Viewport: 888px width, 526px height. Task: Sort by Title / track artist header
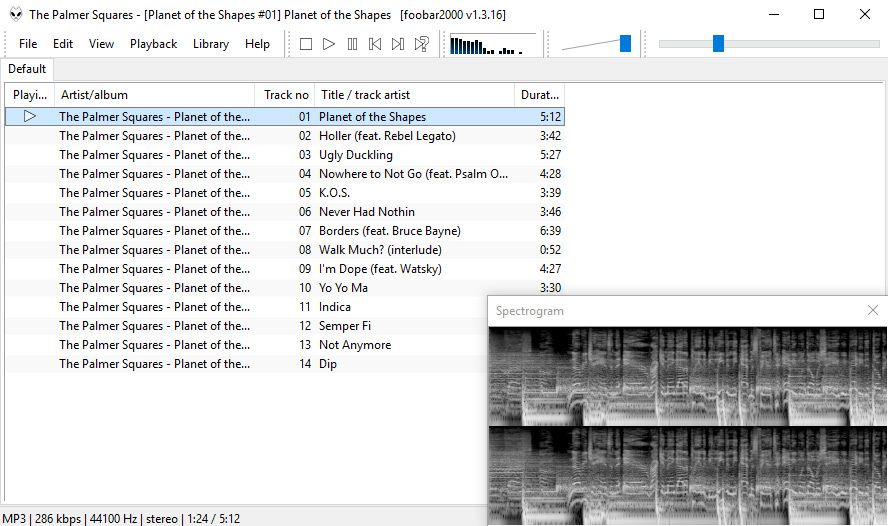pos(415,95)
